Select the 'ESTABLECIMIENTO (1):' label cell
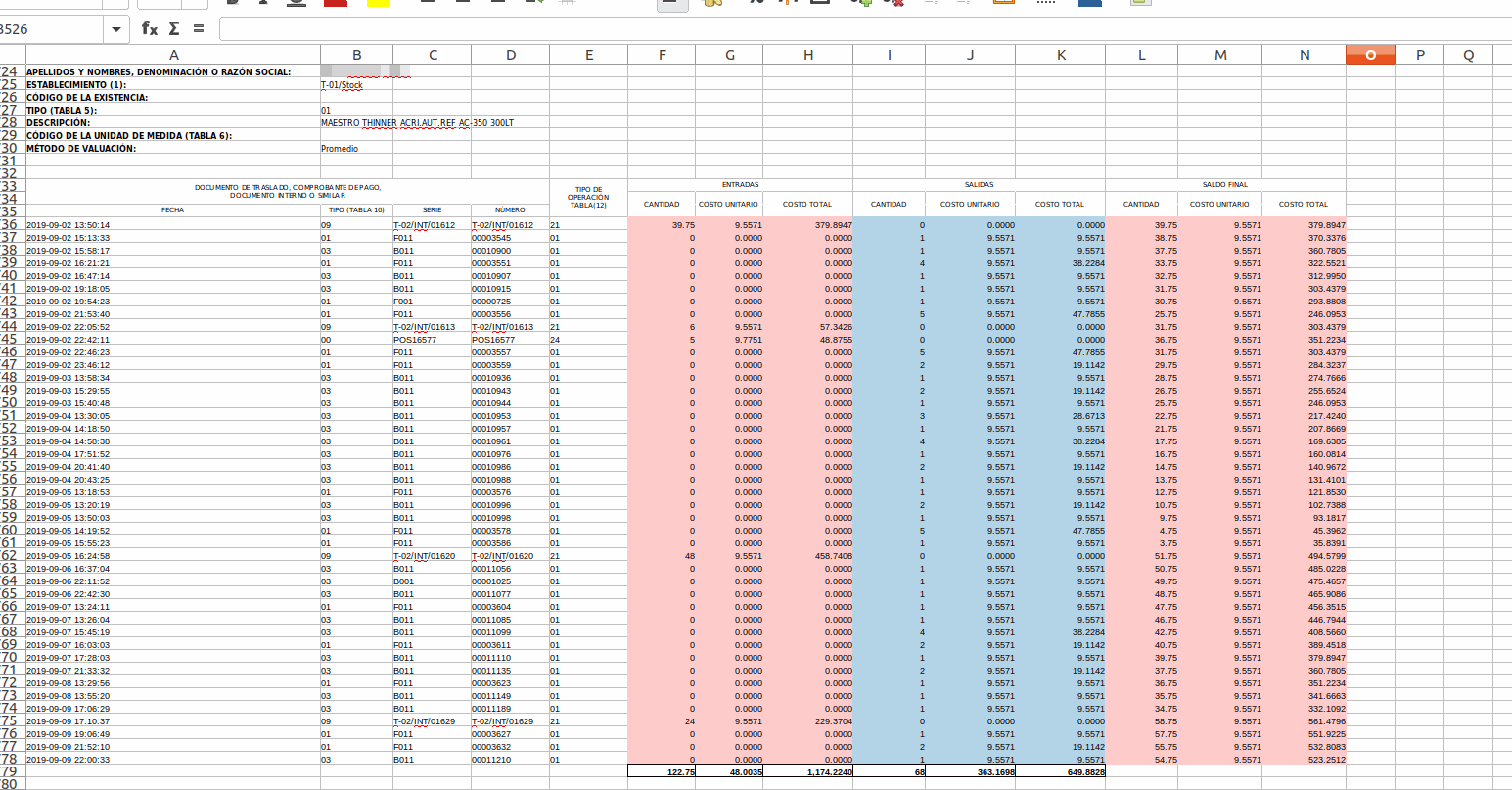Viewport: 1512px width, 790px height. pos(173,84)
